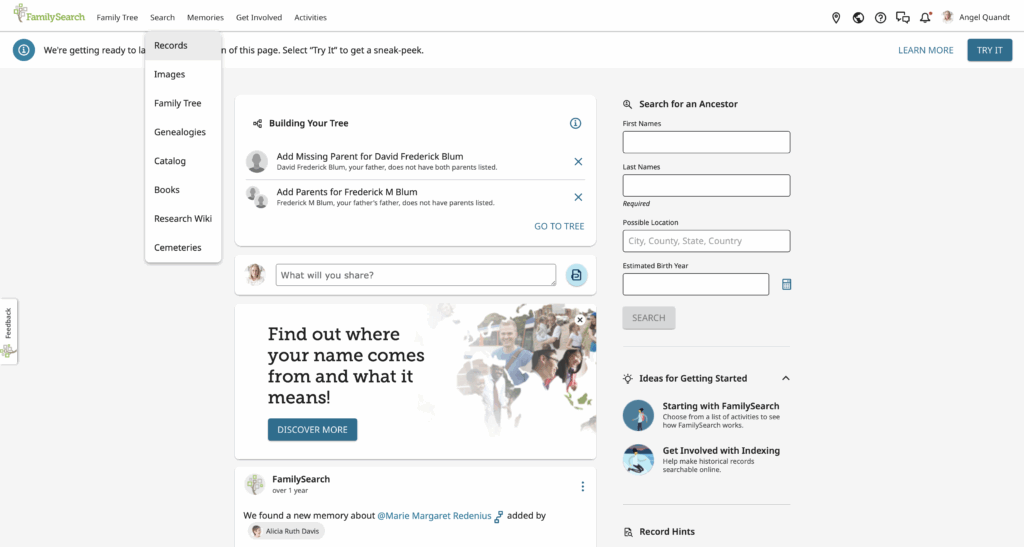
Task: Focus the First Names input field
Action: pyautogui.click(x=706, y=142)
